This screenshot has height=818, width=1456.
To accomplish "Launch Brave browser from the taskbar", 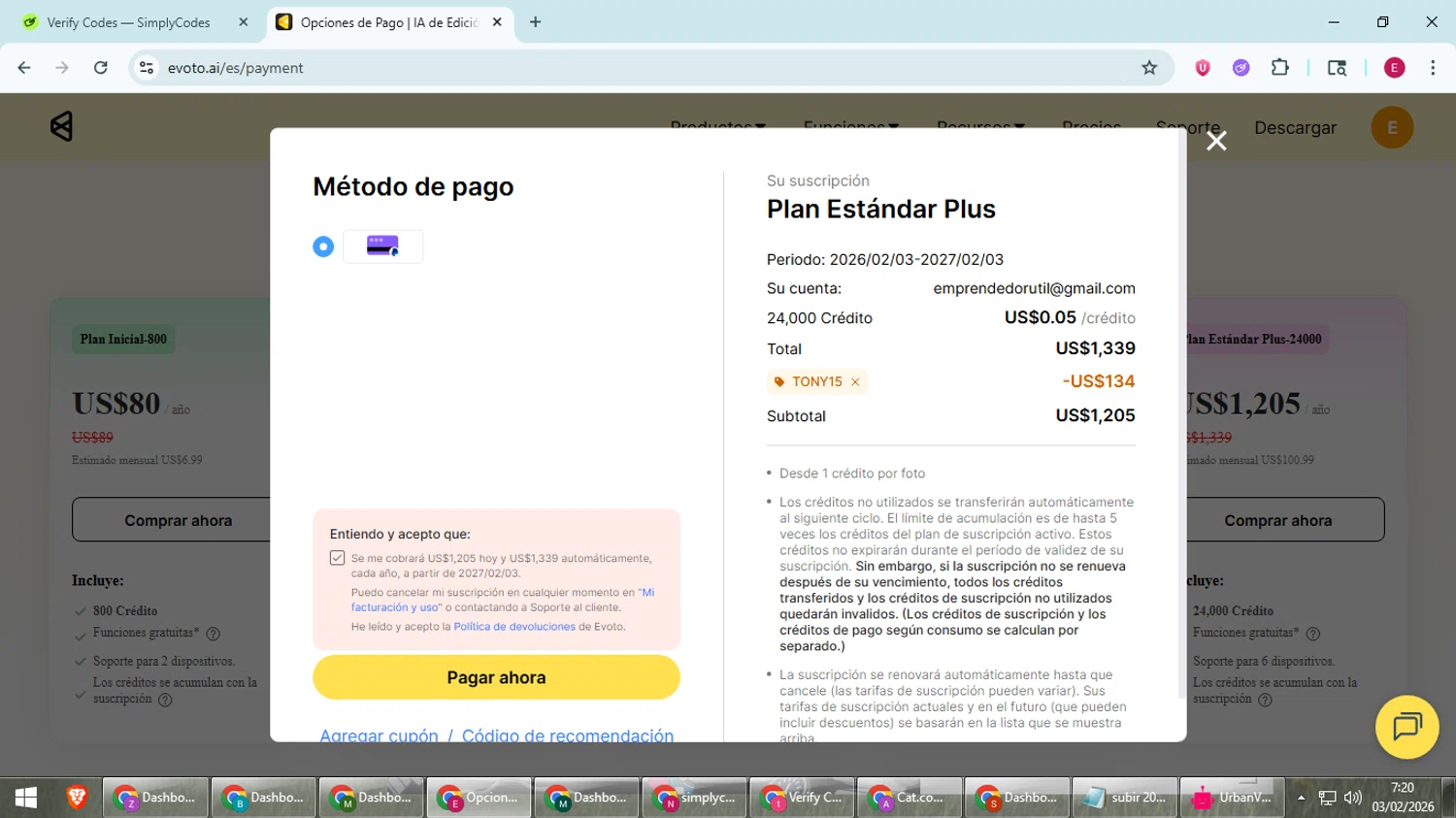I will point(77,798).
